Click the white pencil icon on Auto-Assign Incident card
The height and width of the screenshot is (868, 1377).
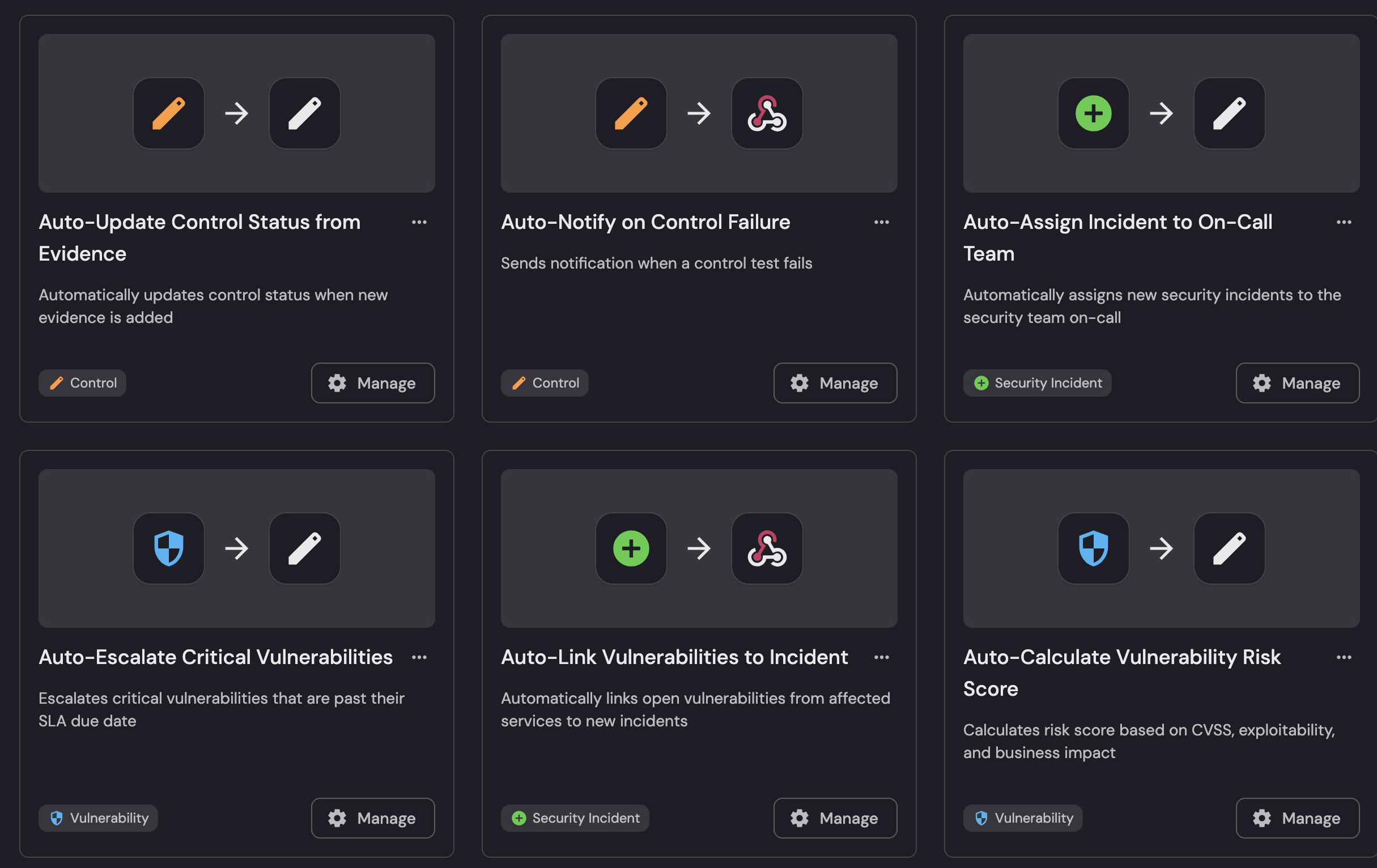(1229, 113)
